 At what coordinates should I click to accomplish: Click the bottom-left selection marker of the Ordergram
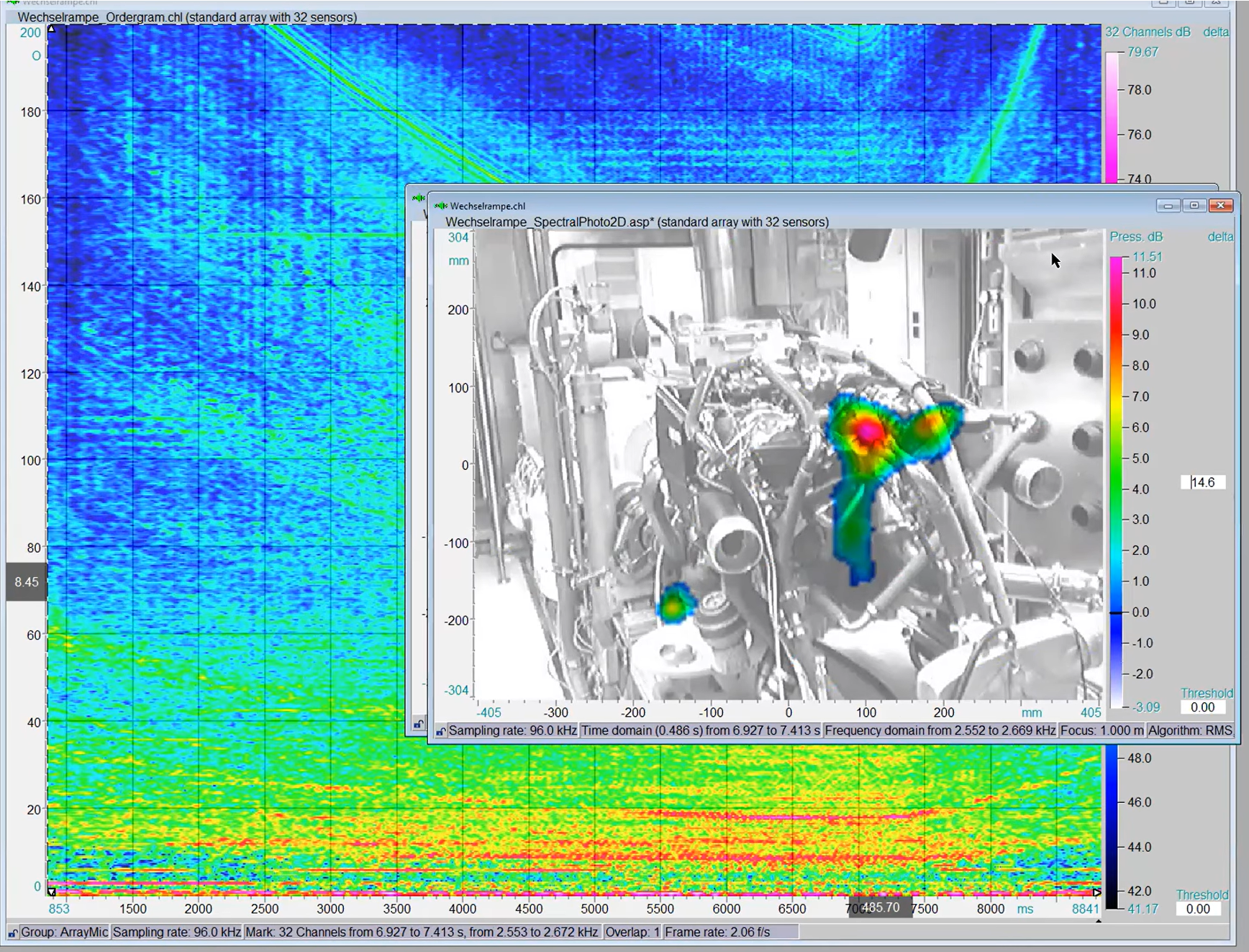(x=51, y=892)
